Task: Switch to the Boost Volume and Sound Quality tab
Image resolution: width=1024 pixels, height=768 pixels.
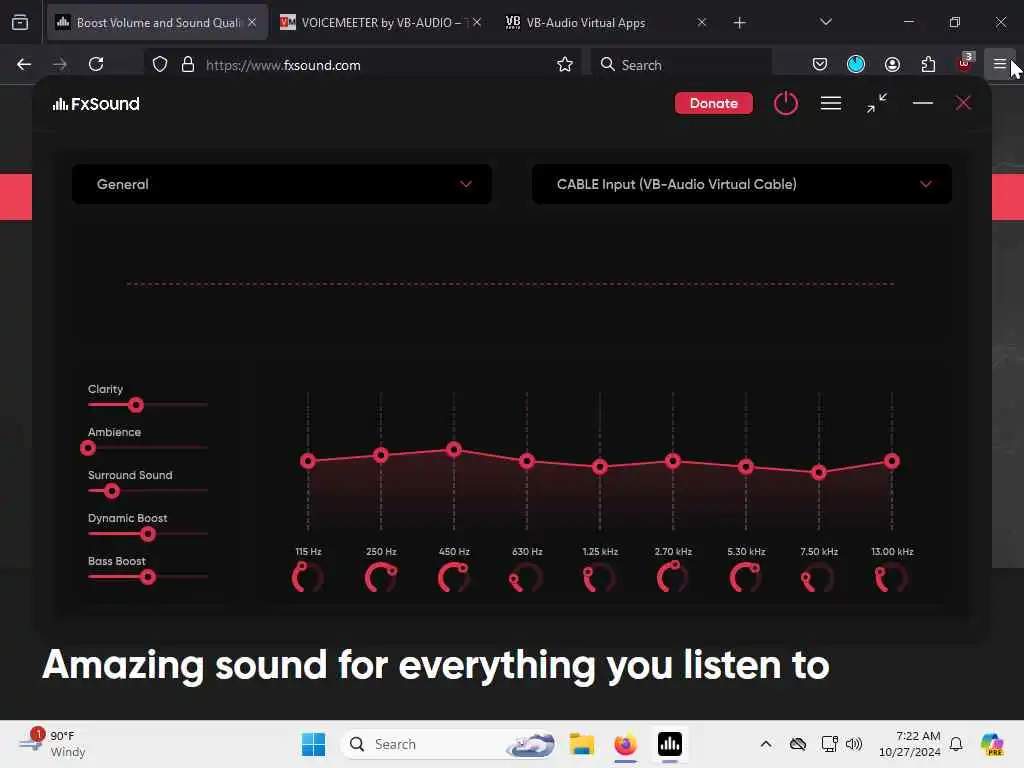Action: (157, 22)
